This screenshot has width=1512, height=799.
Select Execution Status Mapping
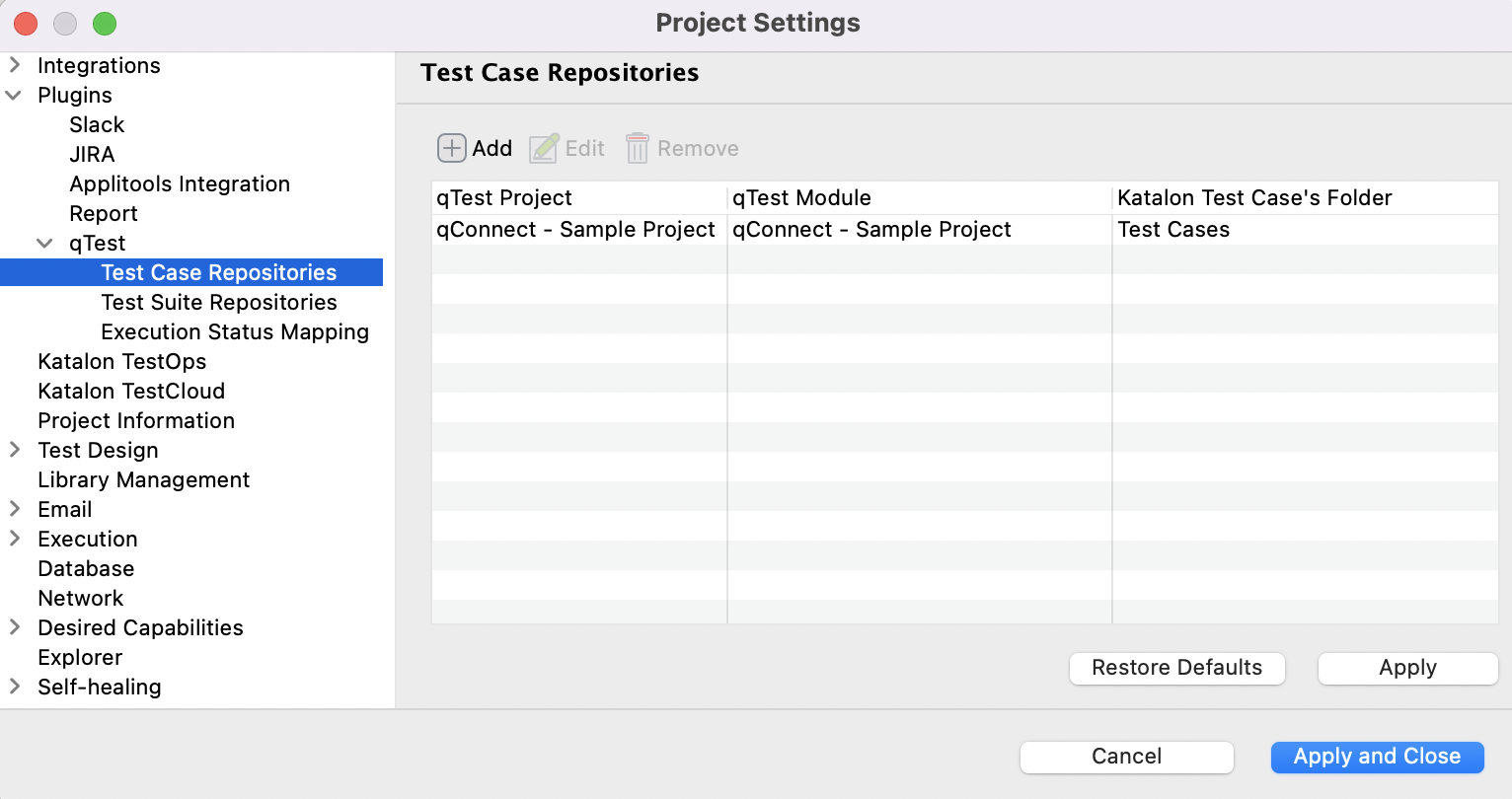(x=235, y=331)
